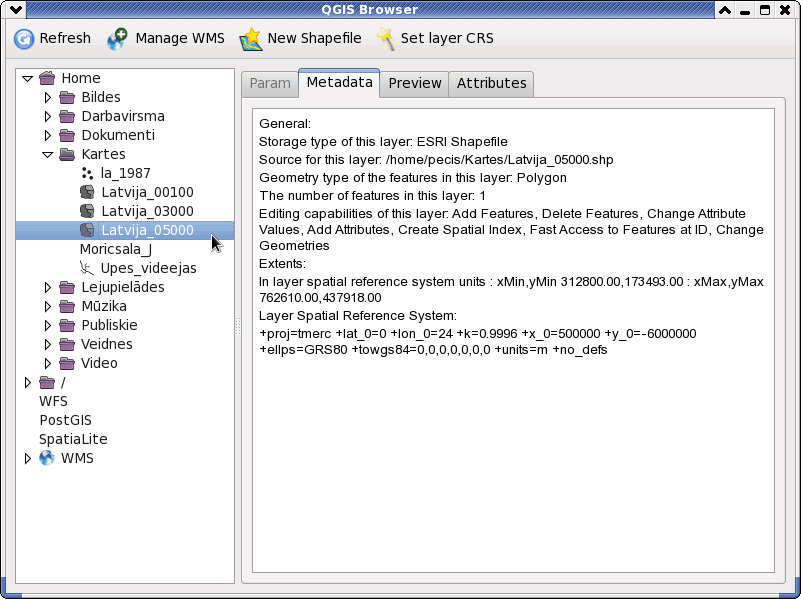The height and width of the screenshot is (599, 801).
Task: Click the Kartes folder icon
Action: tap(67, 154)
